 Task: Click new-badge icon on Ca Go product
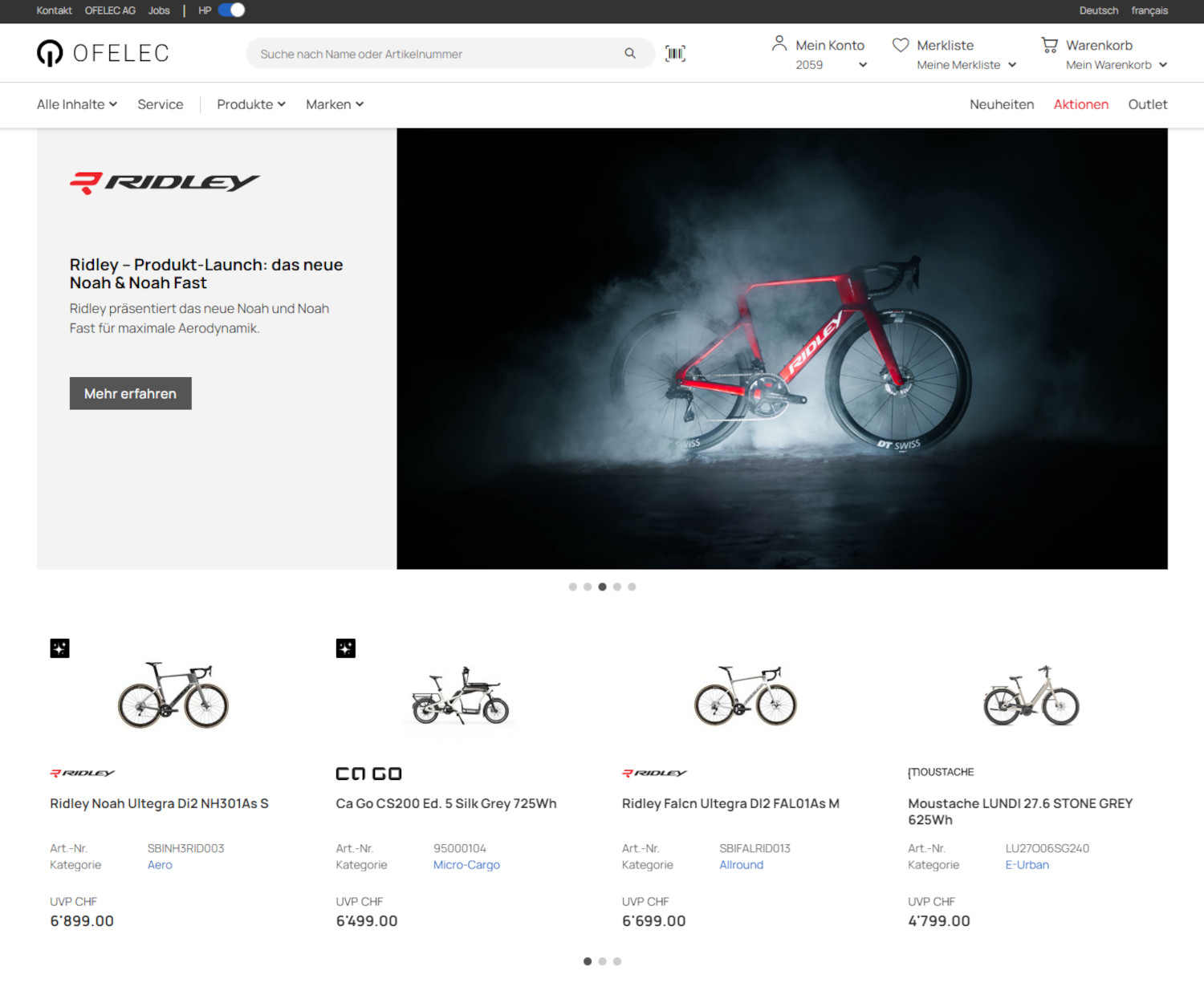point(346,648)
